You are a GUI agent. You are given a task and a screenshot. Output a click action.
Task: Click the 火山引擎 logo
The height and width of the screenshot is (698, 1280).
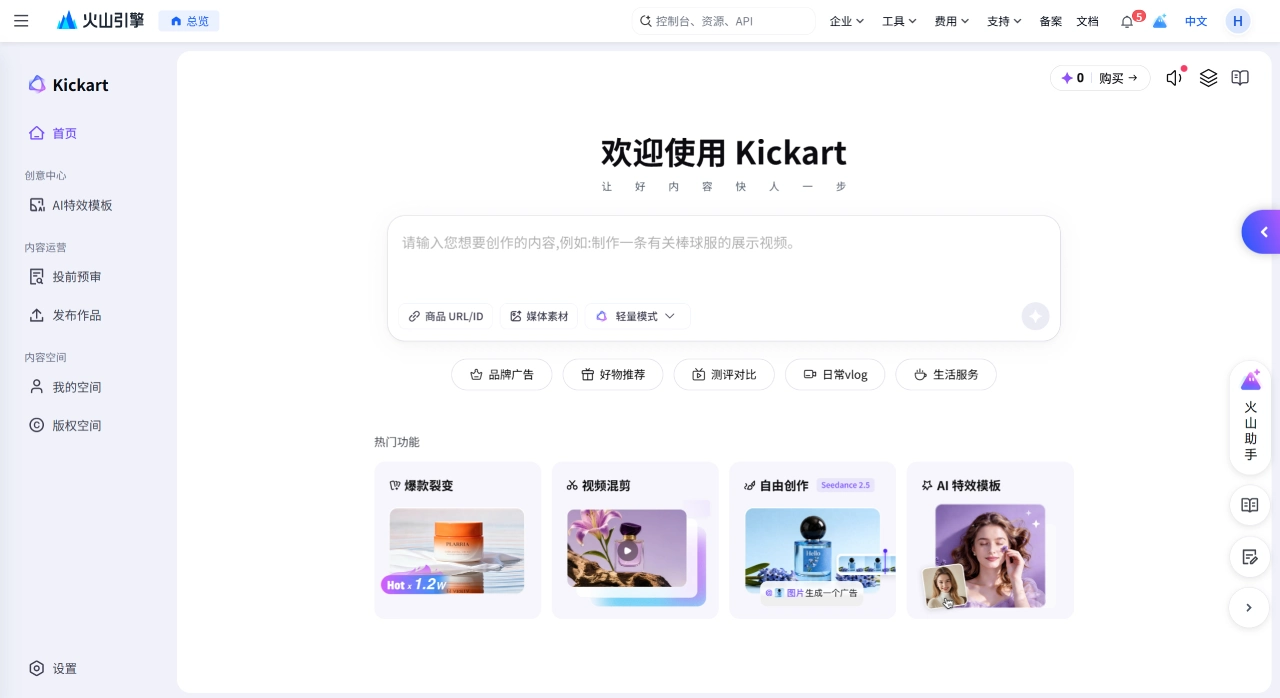(100, 21)
